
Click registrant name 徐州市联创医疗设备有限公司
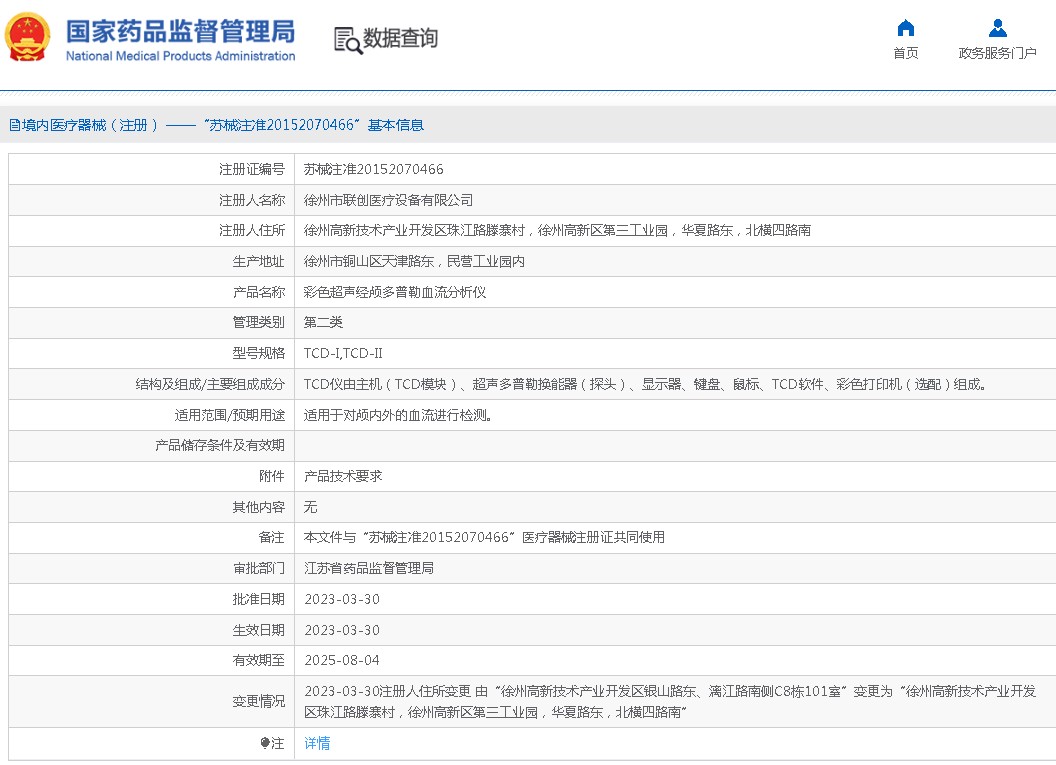pos(388,200)
